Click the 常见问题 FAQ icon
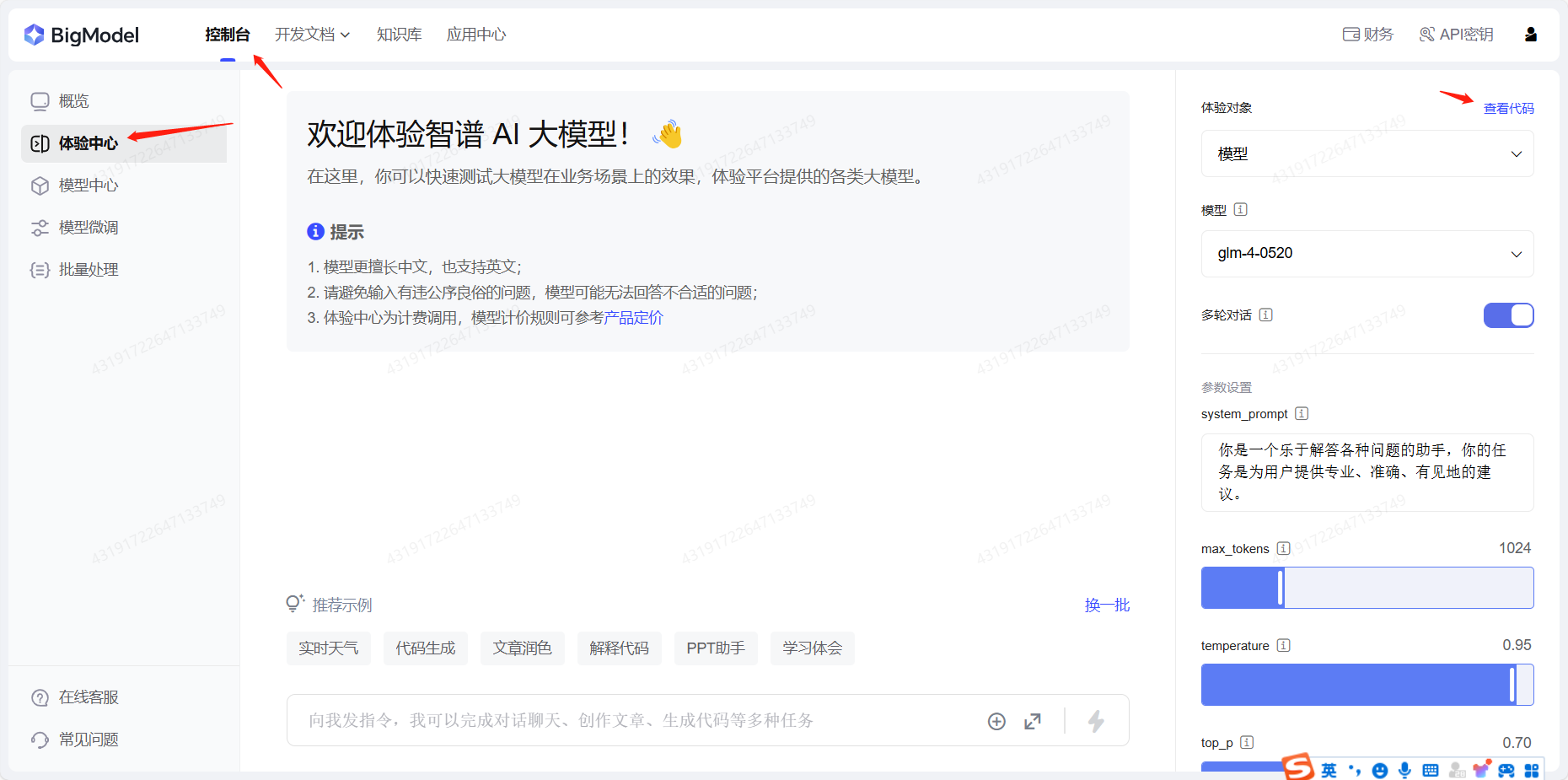Image resolution: width=1568 pixels, height=780 pixels. point(40,740)
